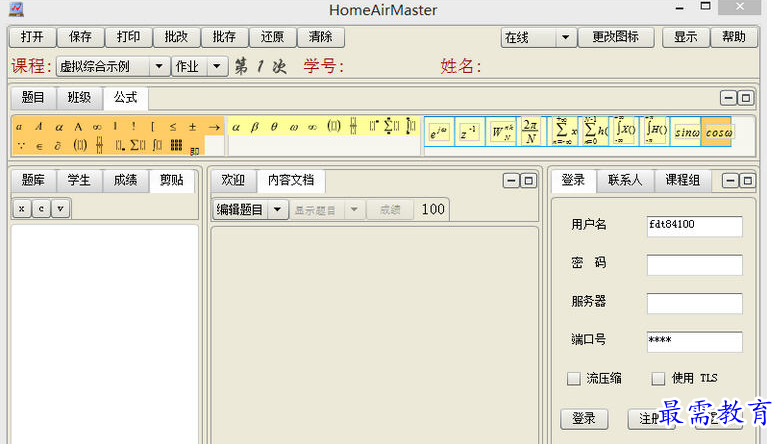Click the 批存 button
This screenshot has height=444, width=780.
point(224,37)
